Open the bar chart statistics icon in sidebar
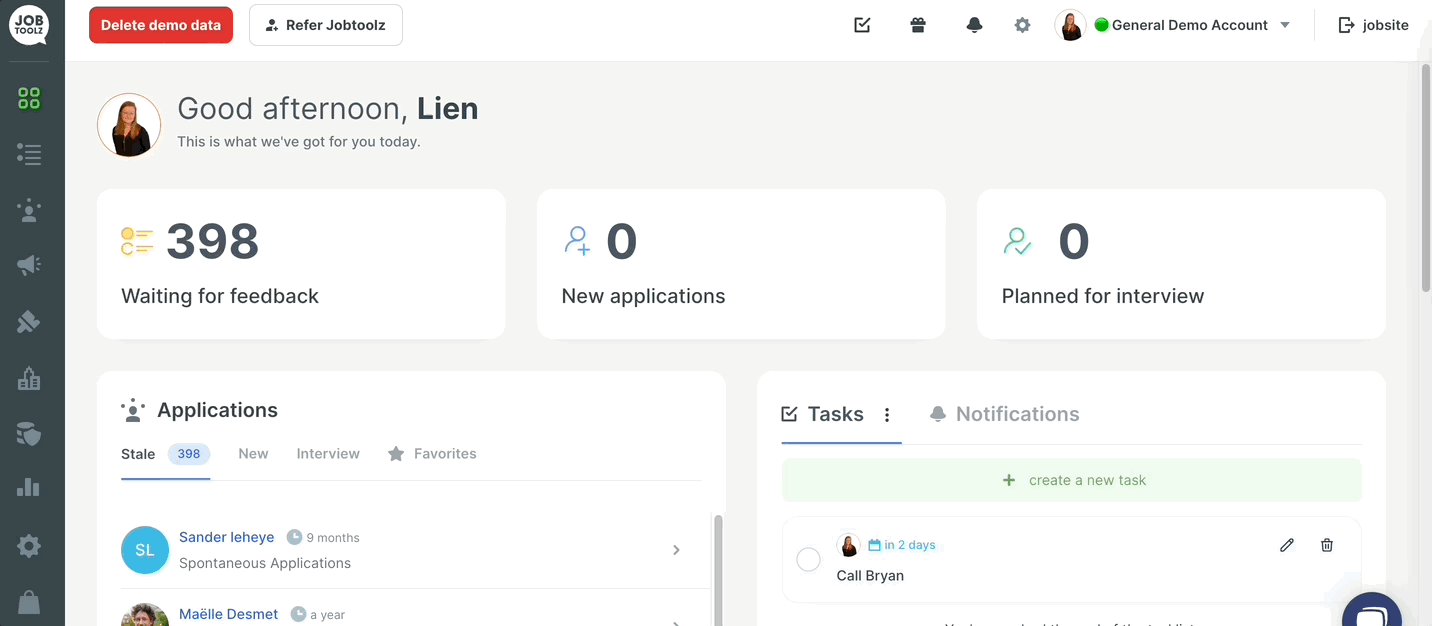Viewport: 1432px width, 626px height. 29,488
